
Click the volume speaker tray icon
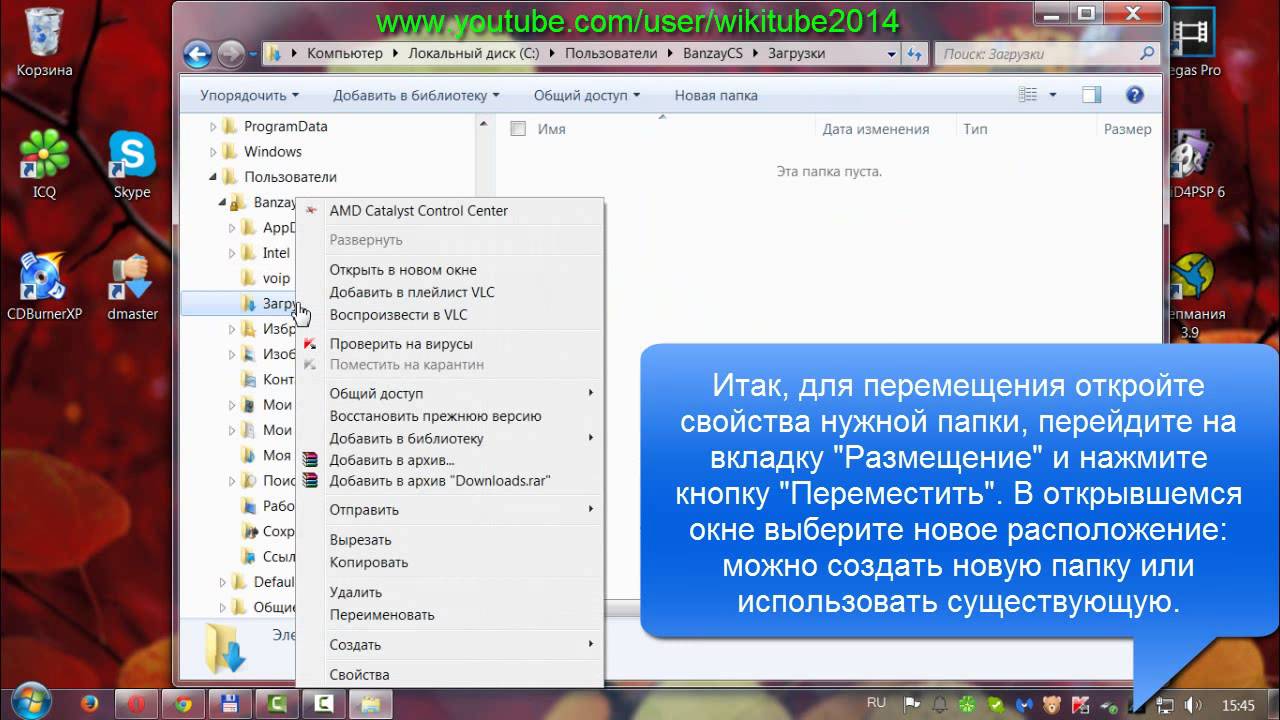[x=1194, y=706]
